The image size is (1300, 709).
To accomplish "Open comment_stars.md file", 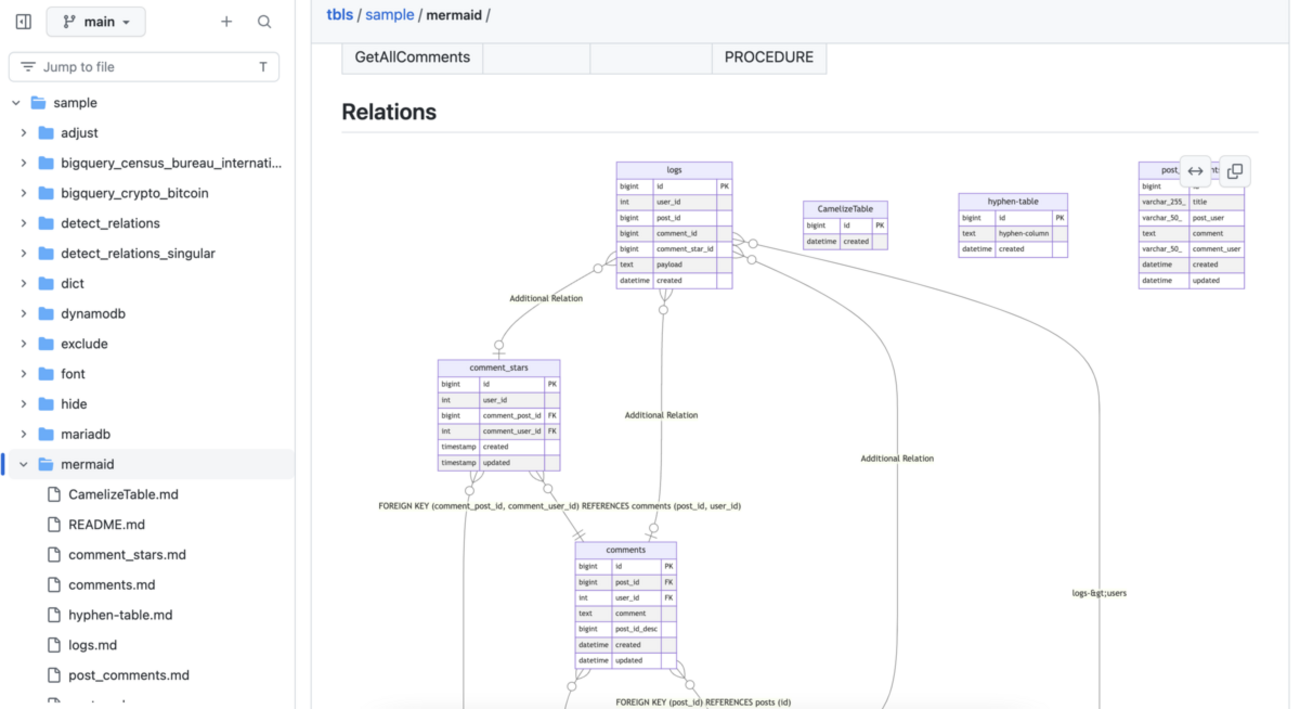I will pos(127,554).
